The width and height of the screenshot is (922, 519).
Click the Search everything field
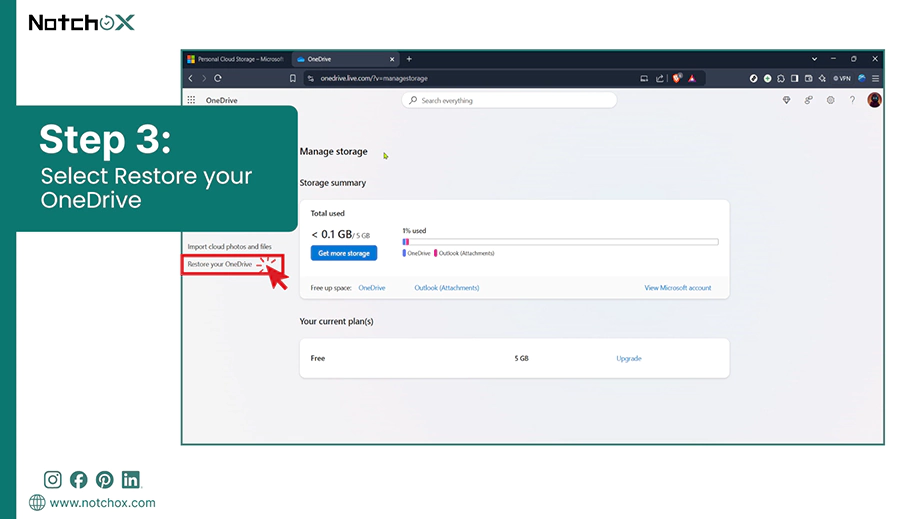(x=509, y=101)
